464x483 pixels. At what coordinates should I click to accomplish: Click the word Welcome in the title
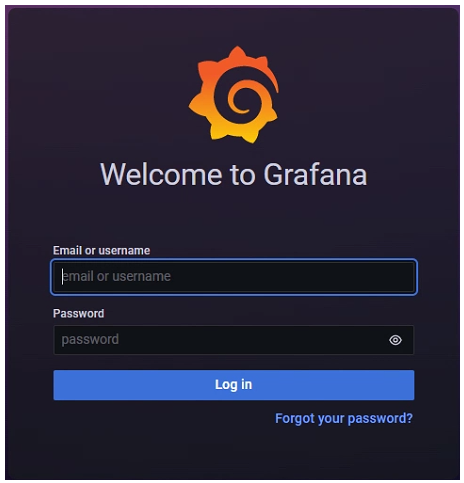(161, 174)
